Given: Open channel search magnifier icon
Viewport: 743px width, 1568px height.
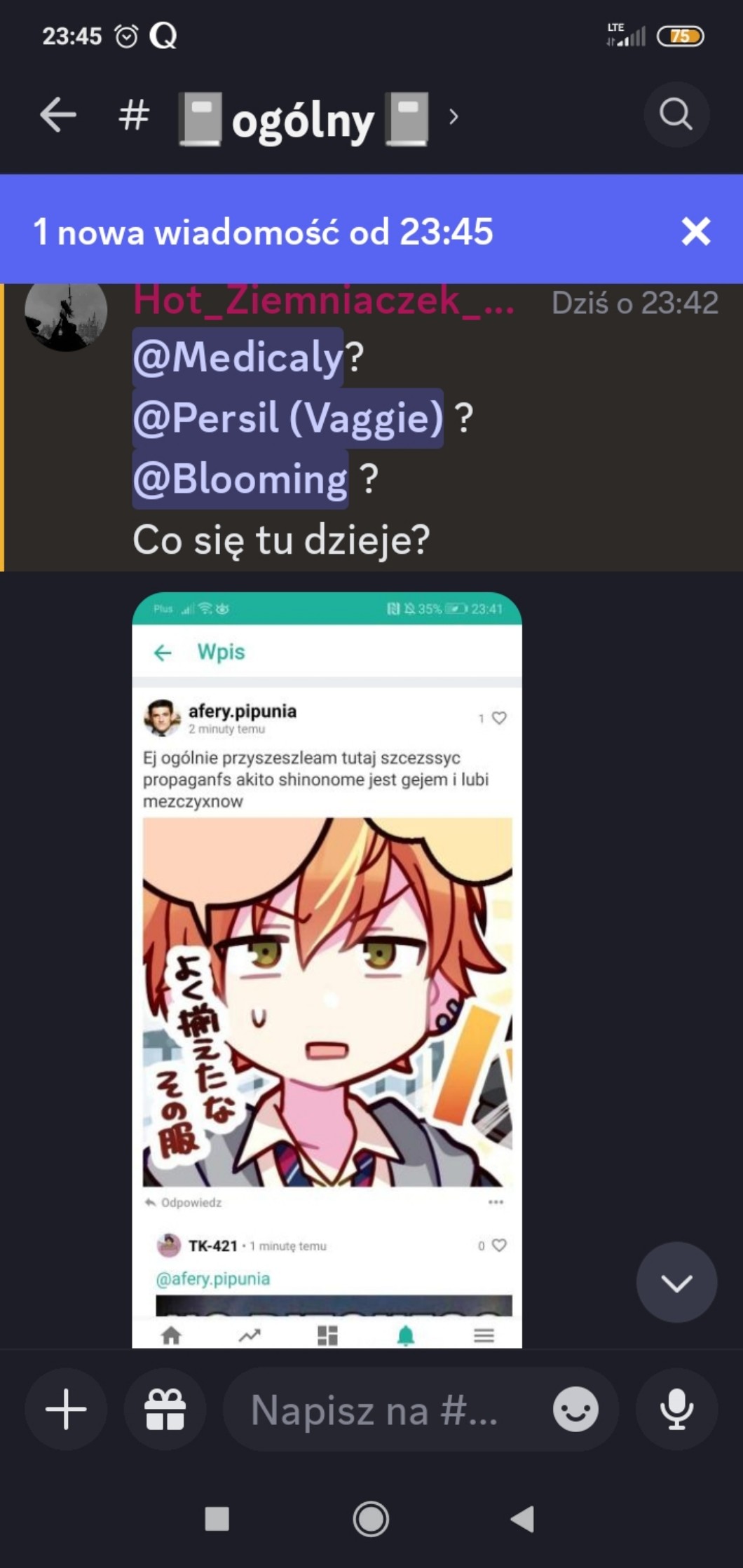Looking at the screenshot, I should pyautogui.click(x=676, y=114).
